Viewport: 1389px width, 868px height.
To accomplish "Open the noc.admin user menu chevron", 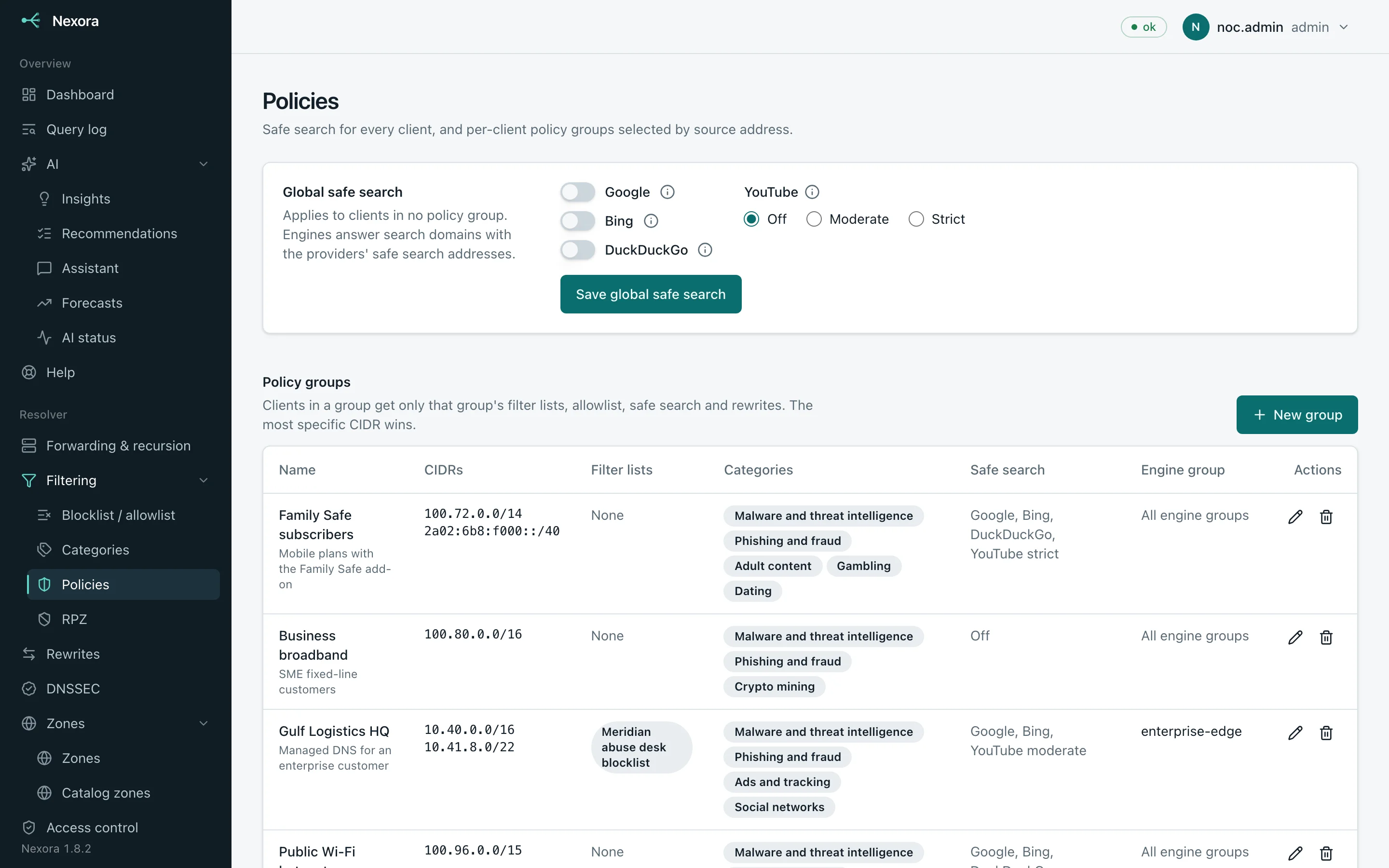I will point(1344,27).
